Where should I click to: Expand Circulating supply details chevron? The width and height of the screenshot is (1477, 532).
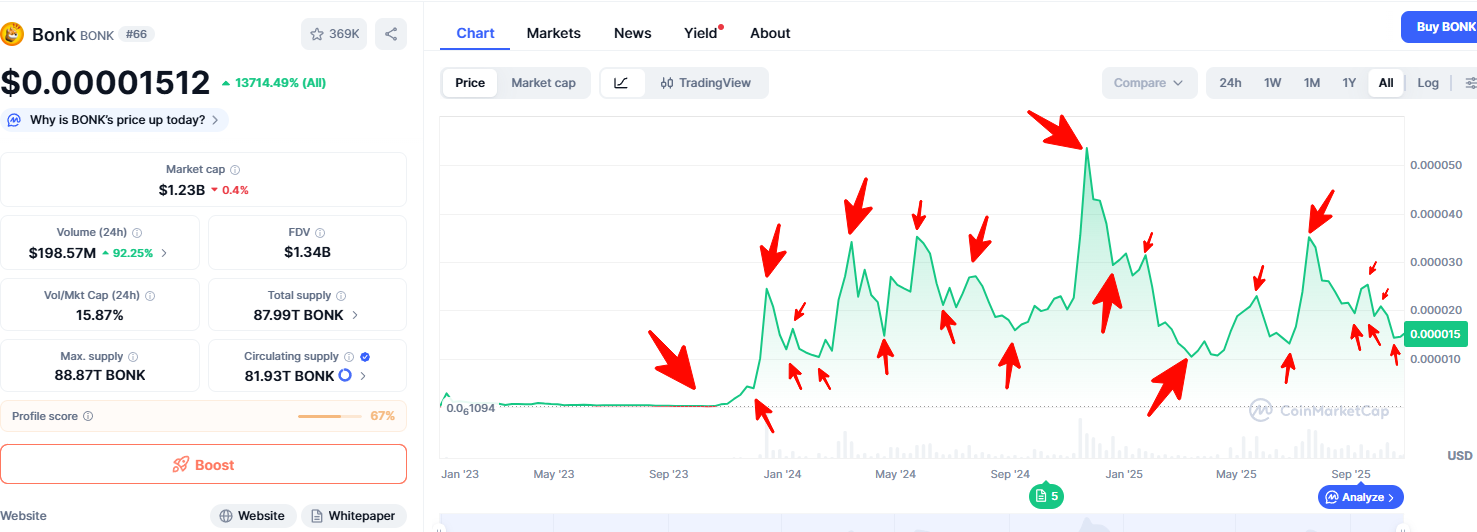[363, 376]
